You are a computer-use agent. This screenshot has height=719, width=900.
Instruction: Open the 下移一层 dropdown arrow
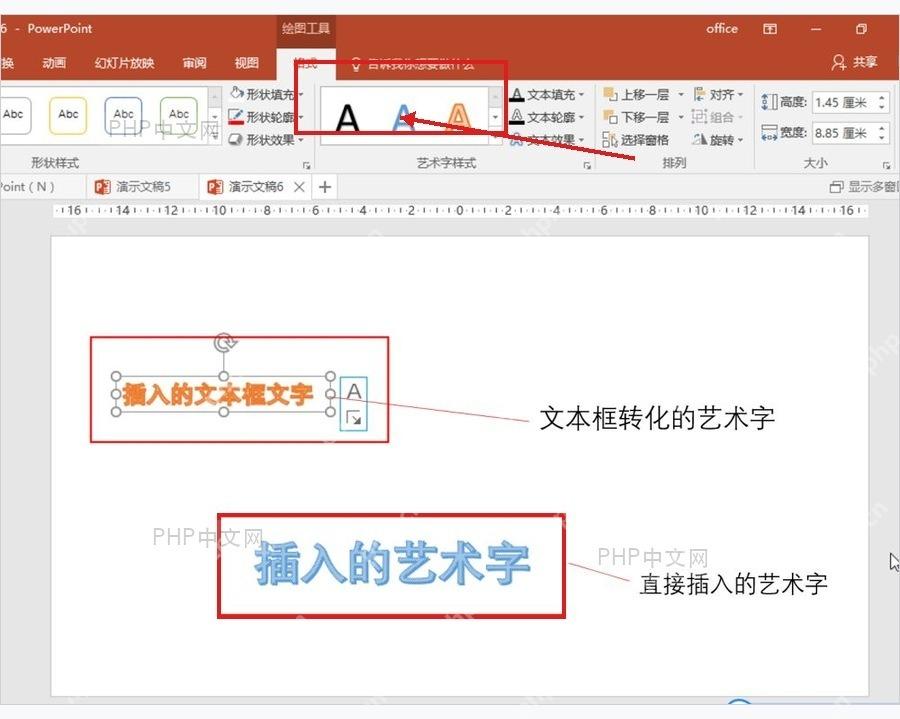tap(681, 117)
